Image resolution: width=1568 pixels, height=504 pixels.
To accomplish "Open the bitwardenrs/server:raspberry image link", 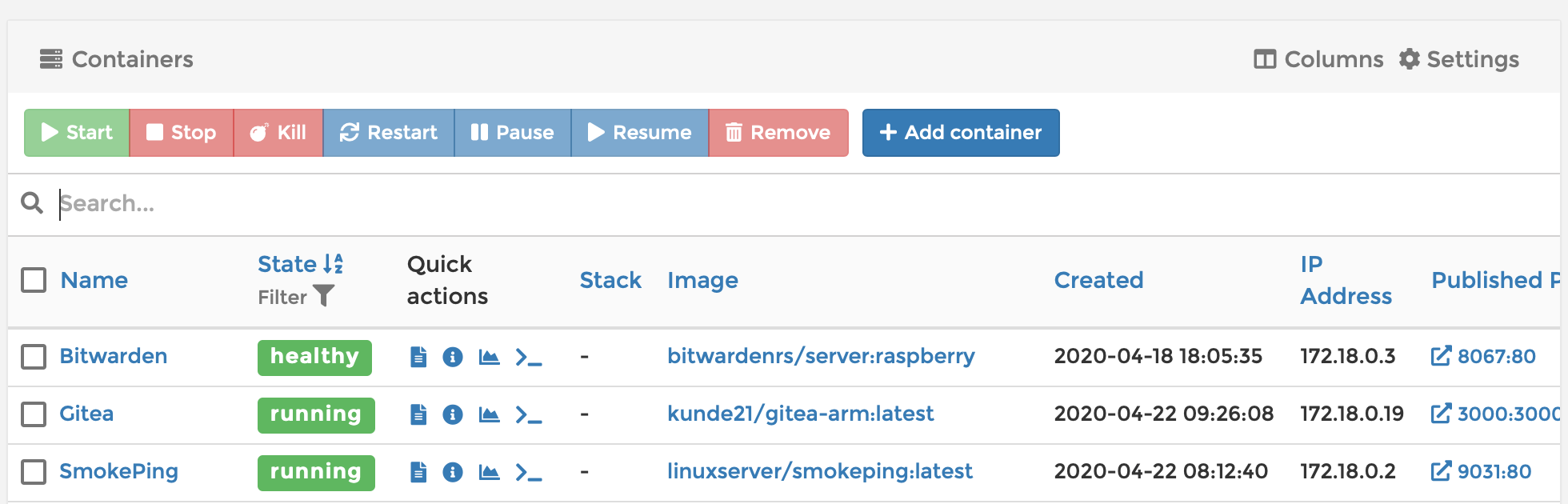I will tap(821, 356).
